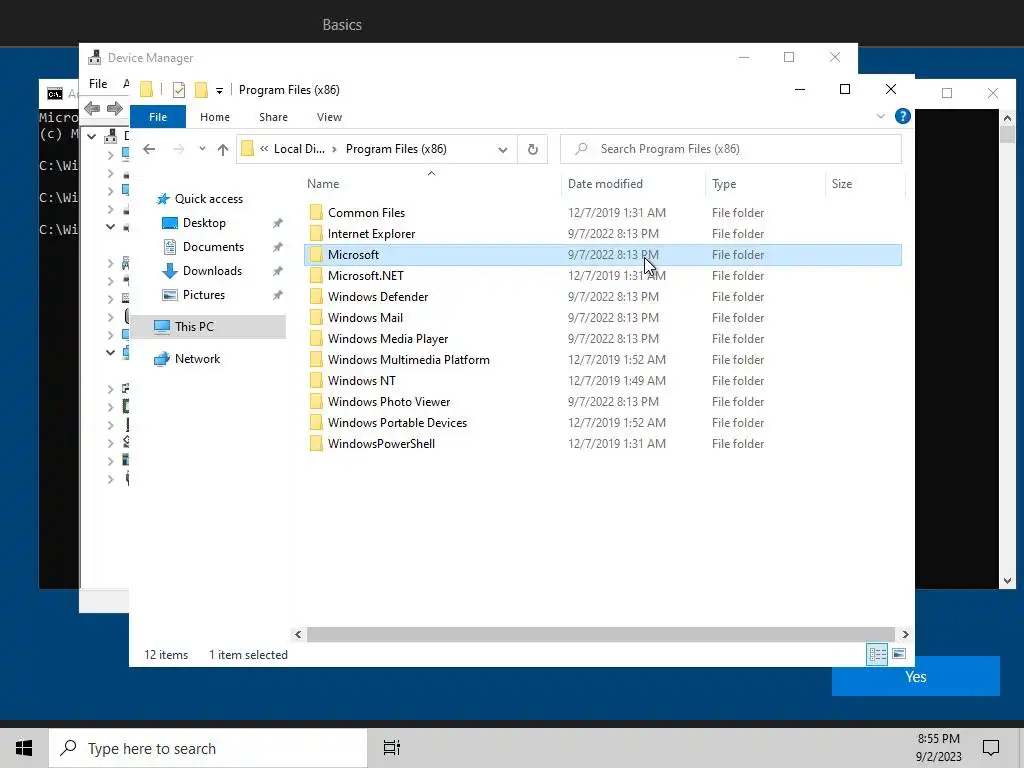Click in the Search Program Files (x86) box
Image resolution: width=1024 pixels, height=768 pixels.
(731, 150)
